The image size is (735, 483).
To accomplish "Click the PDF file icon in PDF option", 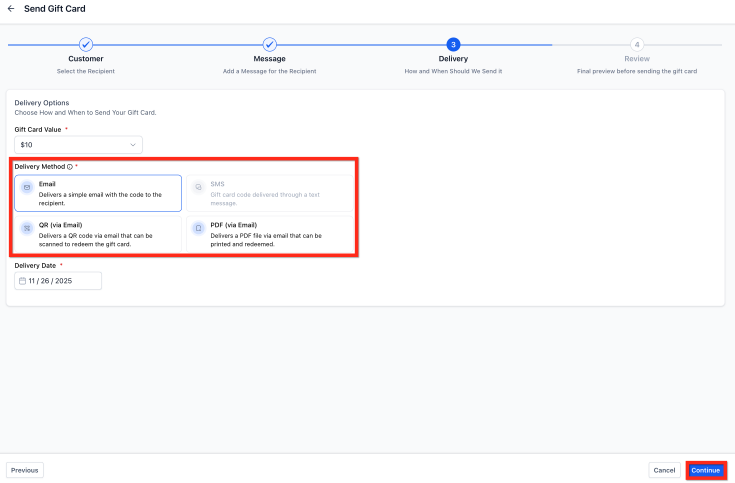I will (x=198, y=229).
